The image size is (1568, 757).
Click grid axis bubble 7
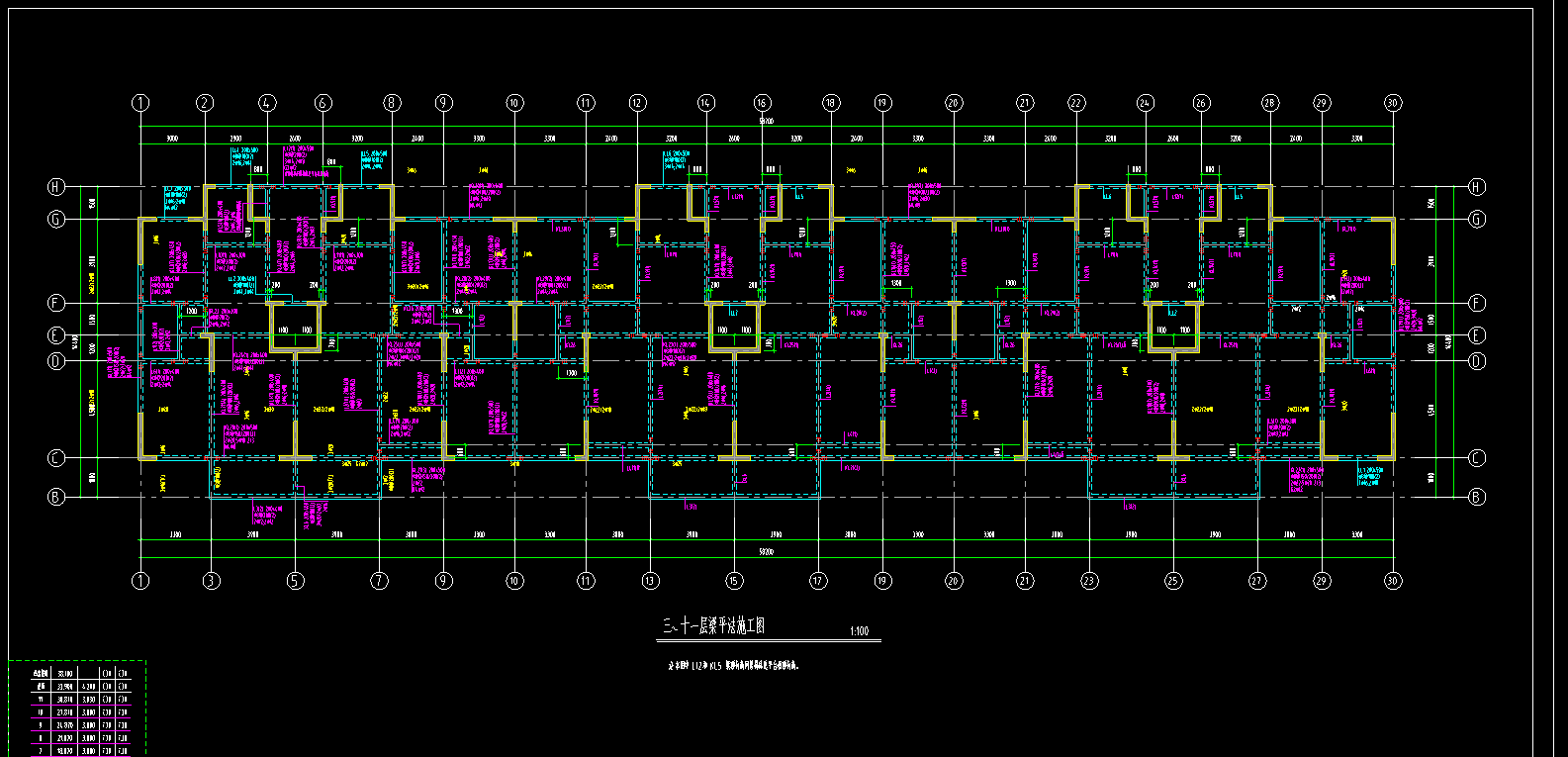point(380,581)
